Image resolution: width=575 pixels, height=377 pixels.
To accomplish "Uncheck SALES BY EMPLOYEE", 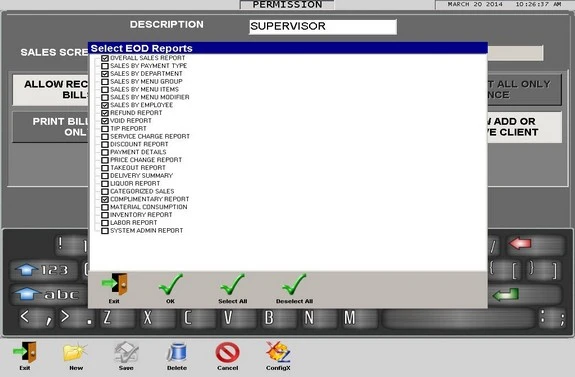I will pos(105,105).
